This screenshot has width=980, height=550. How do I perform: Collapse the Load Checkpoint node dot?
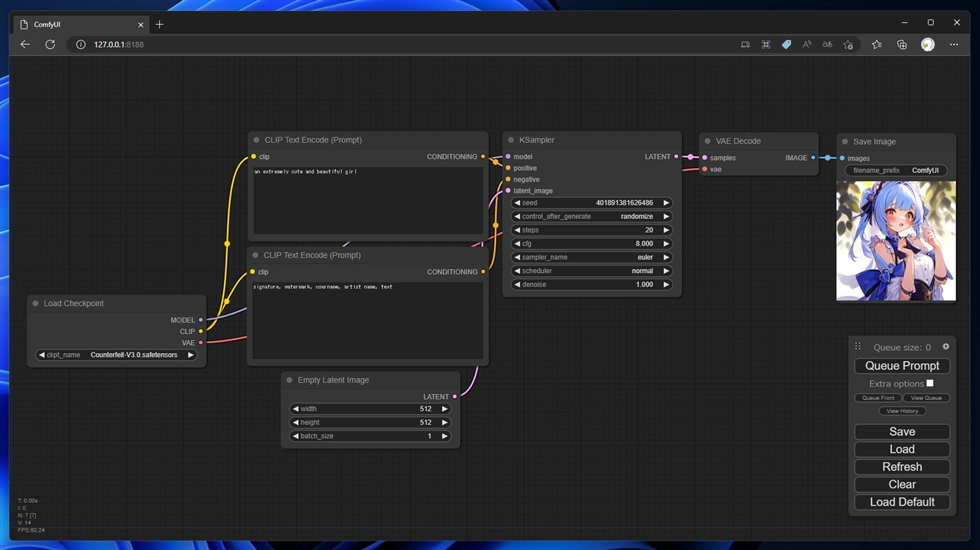click(36, 303)
